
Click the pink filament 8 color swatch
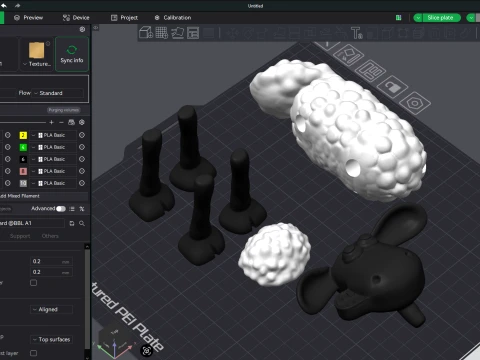click(x=23, y=171)
